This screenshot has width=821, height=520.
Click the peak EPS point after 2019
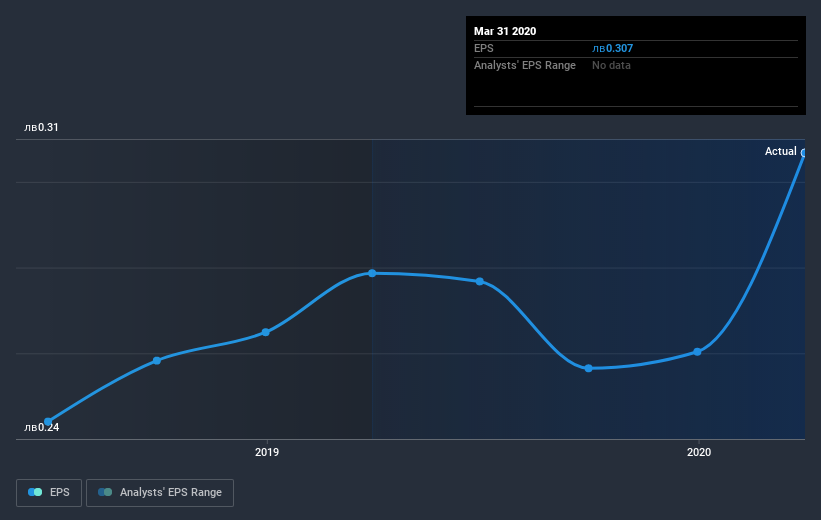click(x=372, y=273)
